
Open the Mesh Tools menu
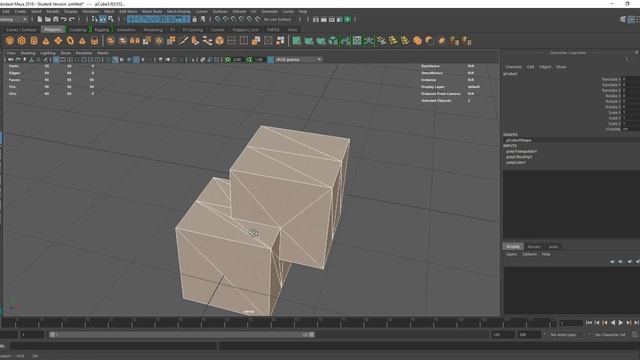pos(152,11)
